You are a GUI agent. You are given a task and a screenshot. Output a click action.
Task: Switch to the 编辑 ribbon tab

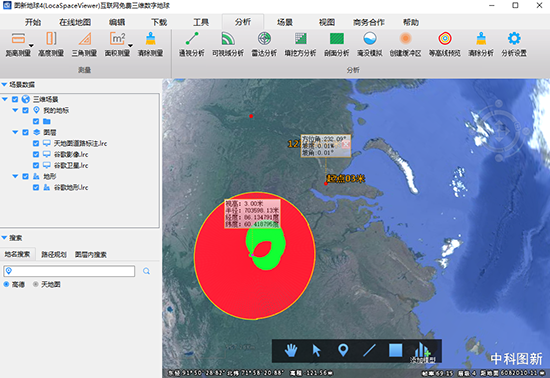coord(117,22)
